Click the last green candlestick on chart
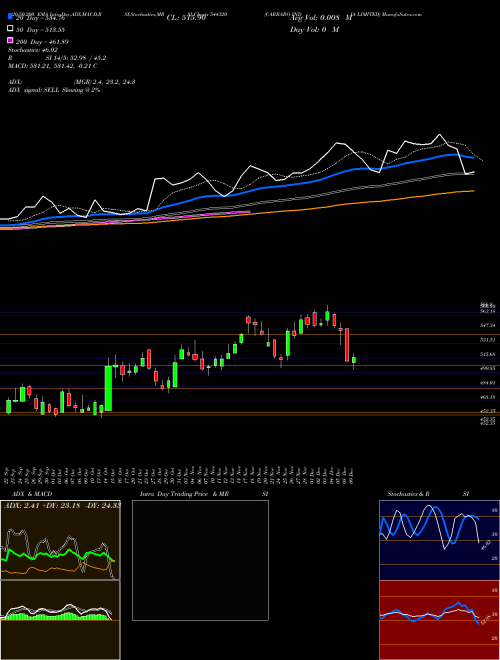This screenshot has height=660, width=500. (354, 360)
